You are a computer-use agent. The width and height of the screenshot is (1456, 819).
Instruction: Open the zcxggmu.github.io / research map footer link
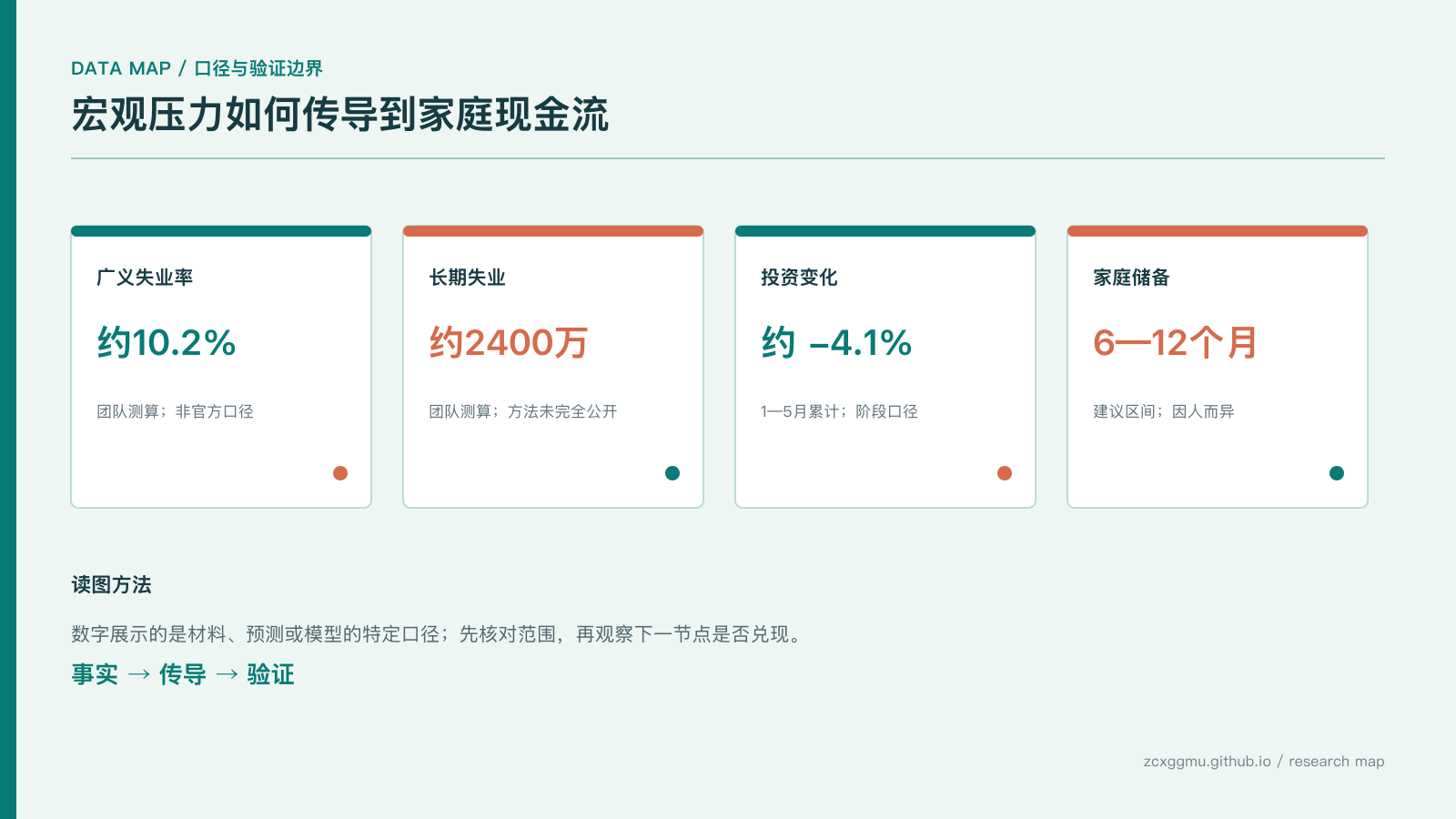(1264, 762)
